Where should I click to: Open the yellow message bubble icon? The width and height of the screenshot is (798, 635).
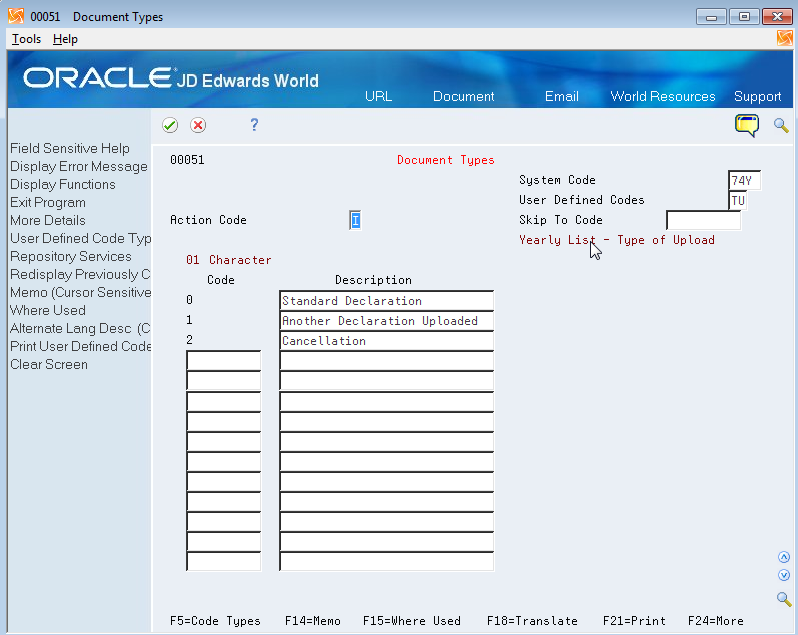[x=747, y=125]
